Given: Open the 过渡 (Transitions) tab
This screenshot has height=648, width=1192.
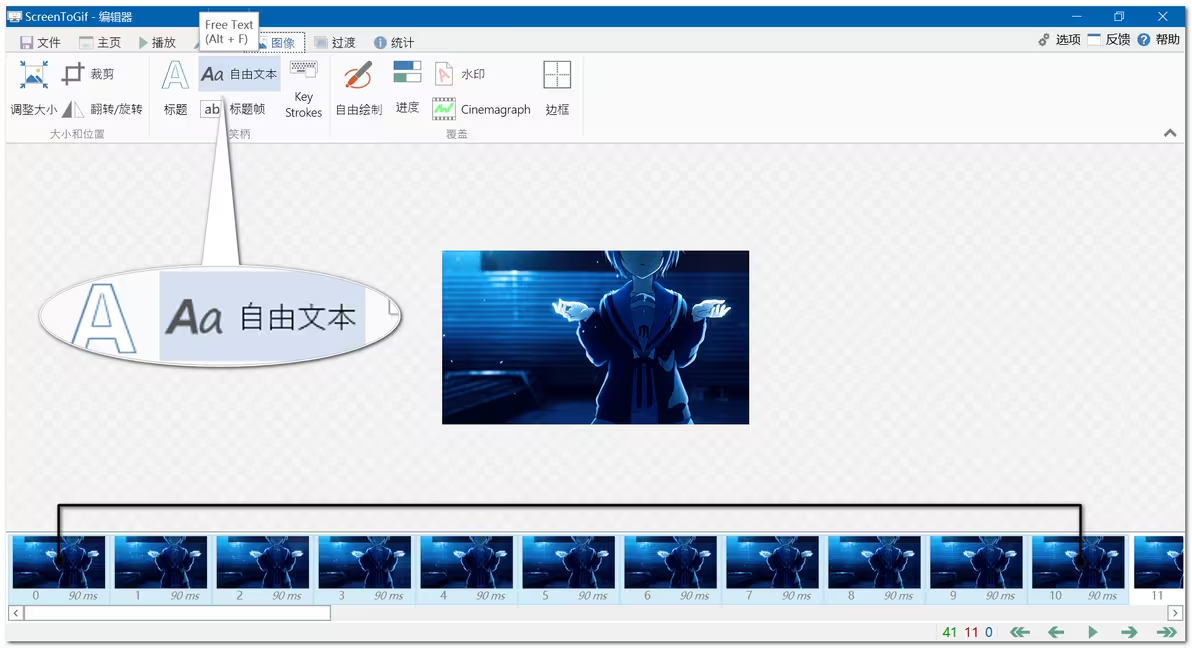Looking at the screenshot, I should (335, 43).
